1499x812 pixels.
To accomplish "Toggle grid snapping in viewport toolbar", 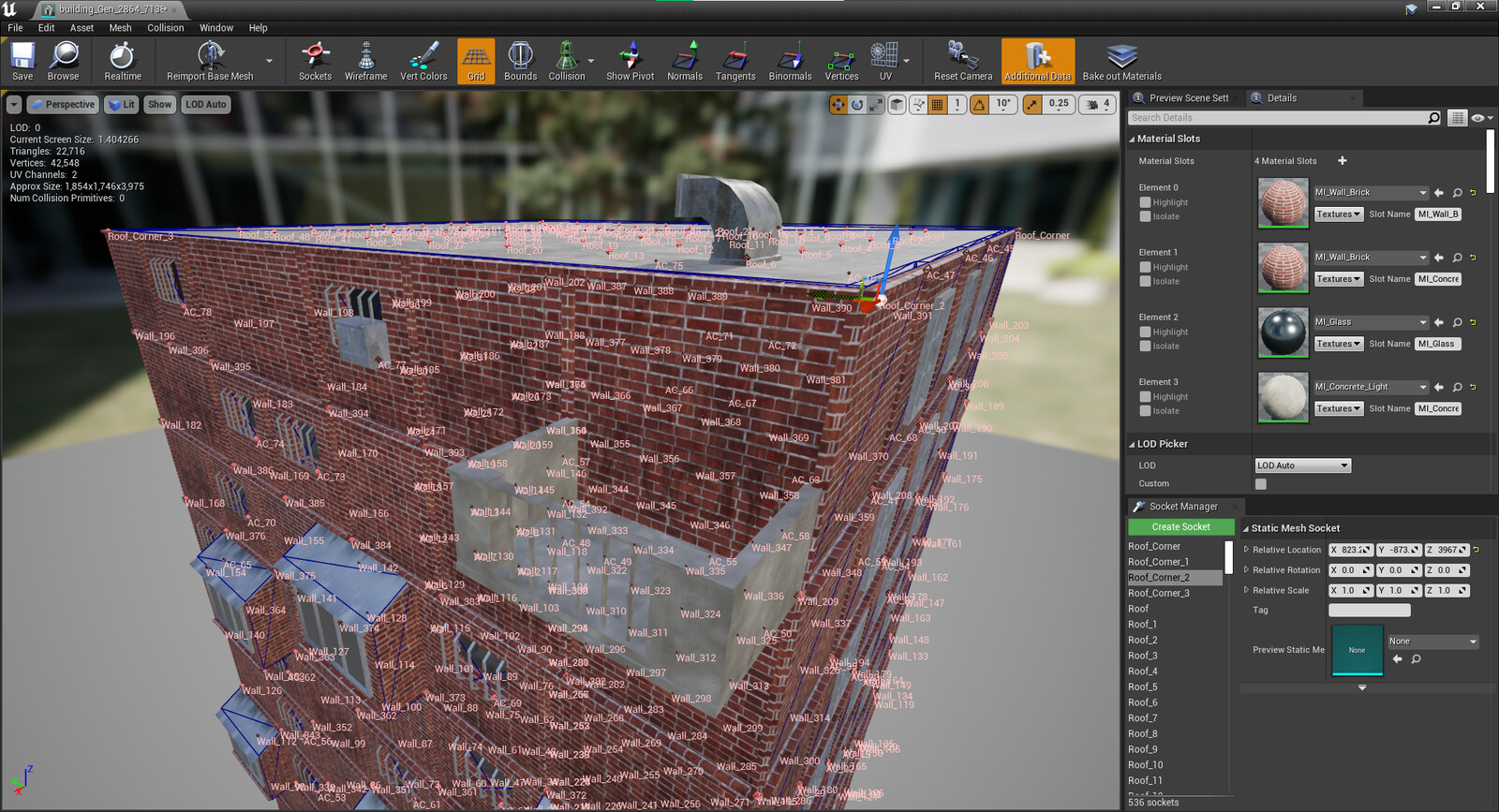I will pos(937,104).
